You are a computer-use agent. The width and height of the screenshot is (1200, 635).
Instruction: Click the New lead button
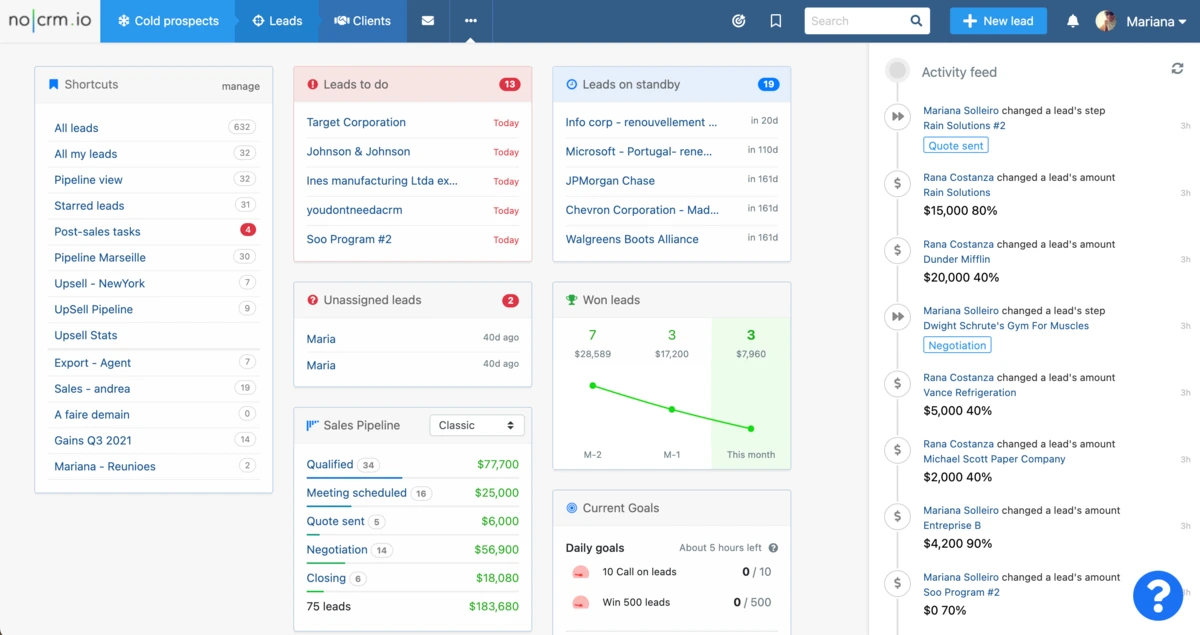(997, 21)
